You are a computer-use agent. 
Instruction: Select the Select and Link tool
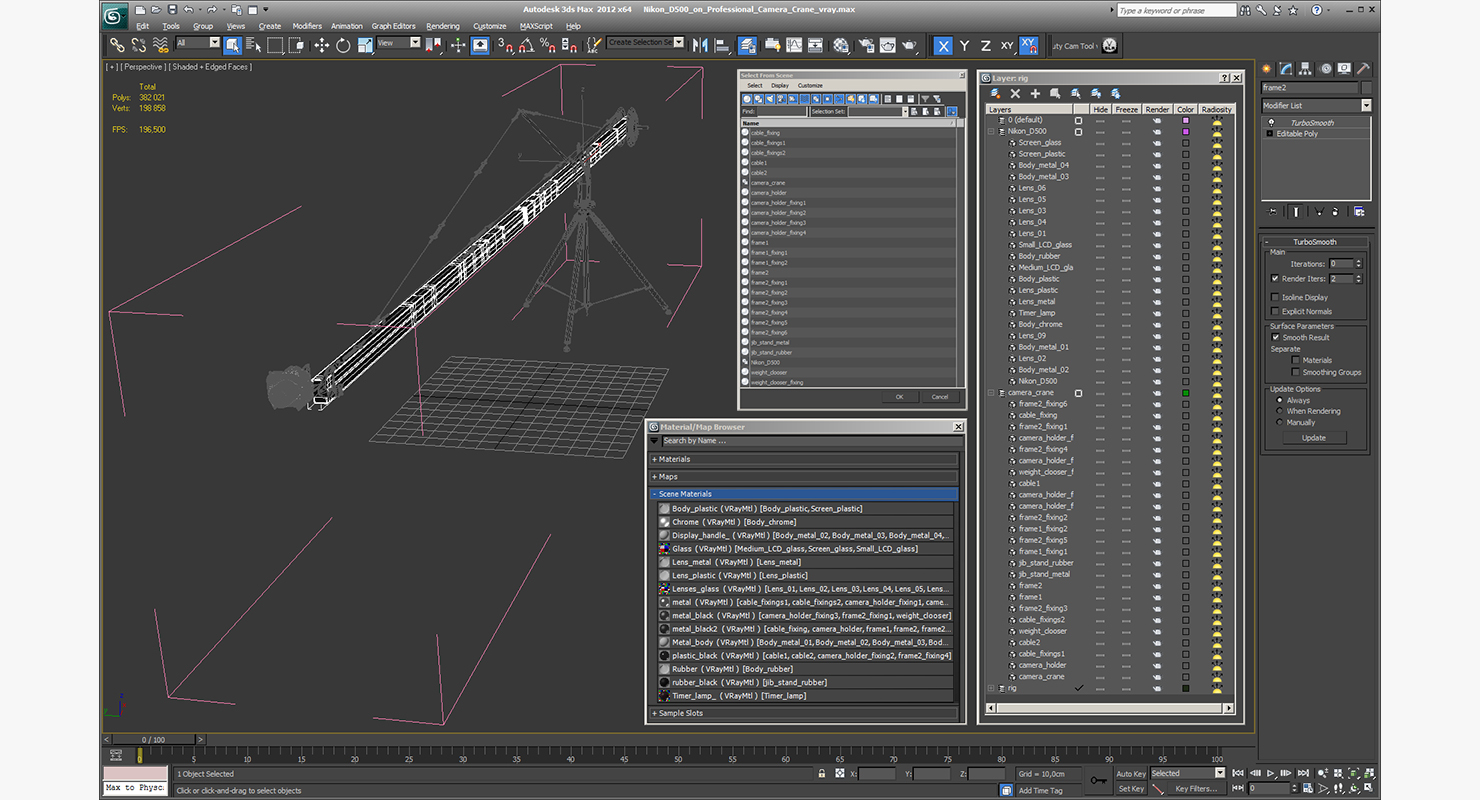point(117,45)
